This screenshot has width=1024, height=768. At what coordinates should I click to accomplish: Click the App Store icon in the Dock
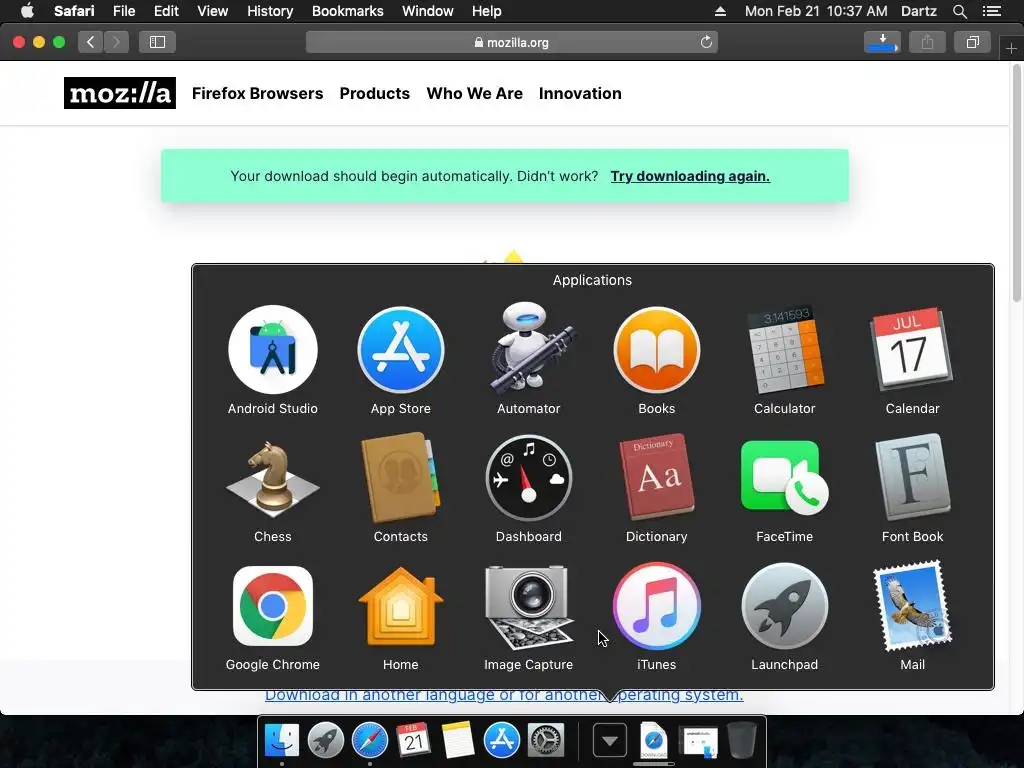502,740
